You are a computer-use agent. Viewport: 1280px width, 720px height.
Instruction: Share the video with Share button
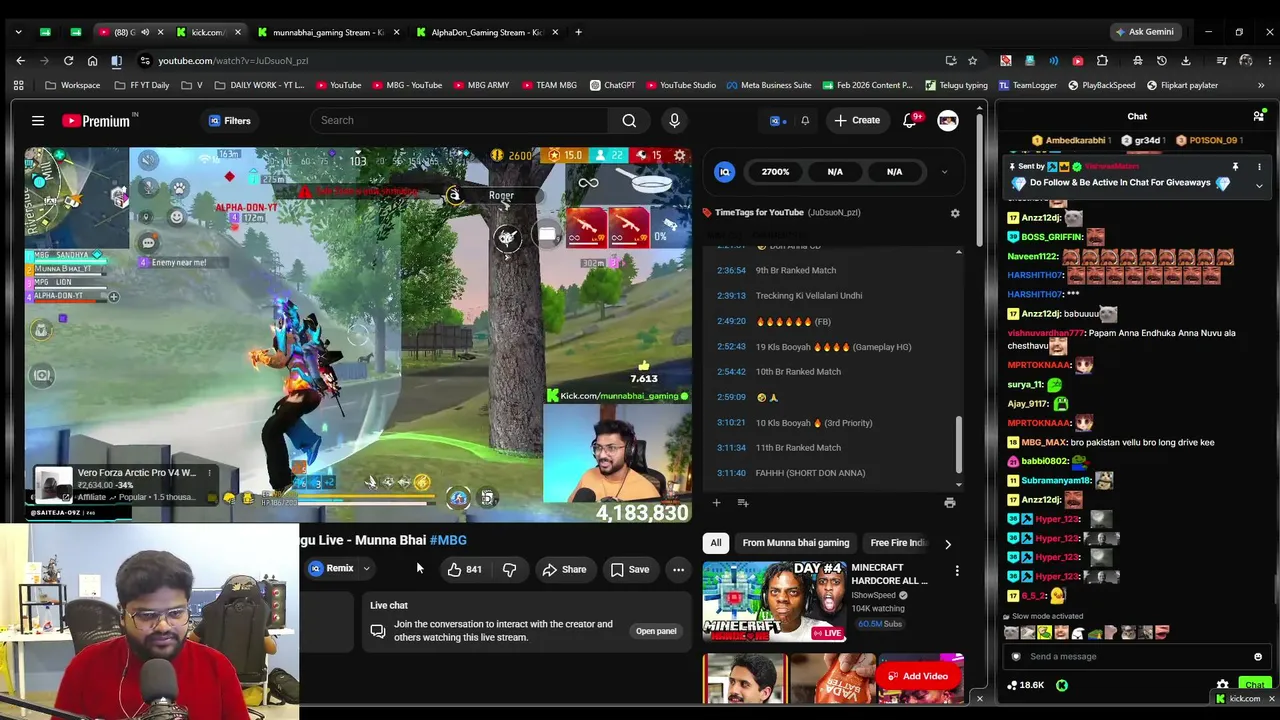[564, 569]
